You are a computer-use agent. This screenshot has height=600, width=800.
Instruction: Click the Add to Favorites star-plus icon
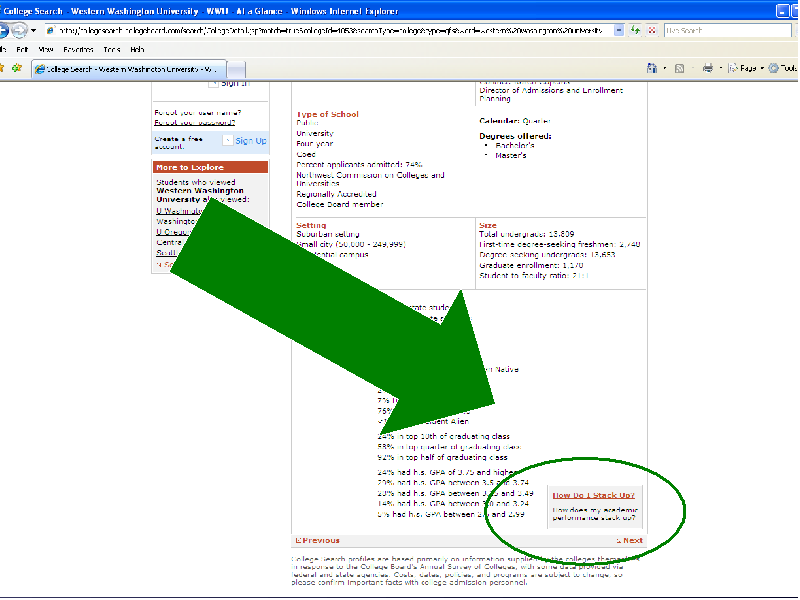coord(17,68)
